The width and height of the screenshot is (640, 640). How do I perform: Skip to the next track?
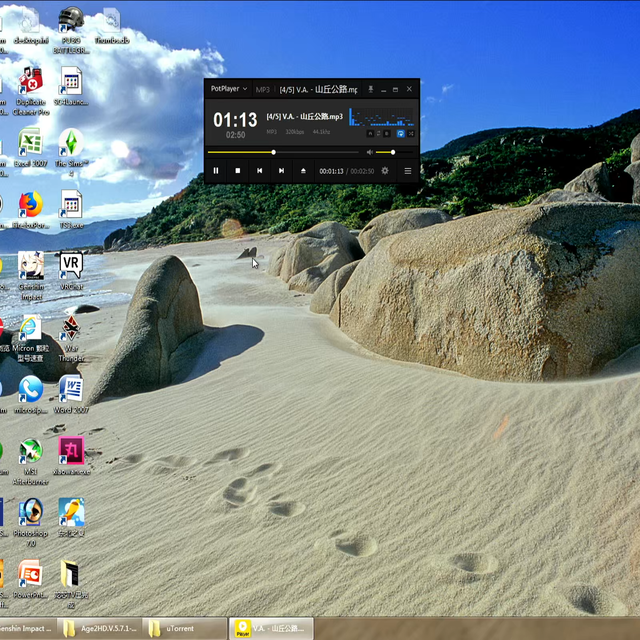tap(281, 171)
